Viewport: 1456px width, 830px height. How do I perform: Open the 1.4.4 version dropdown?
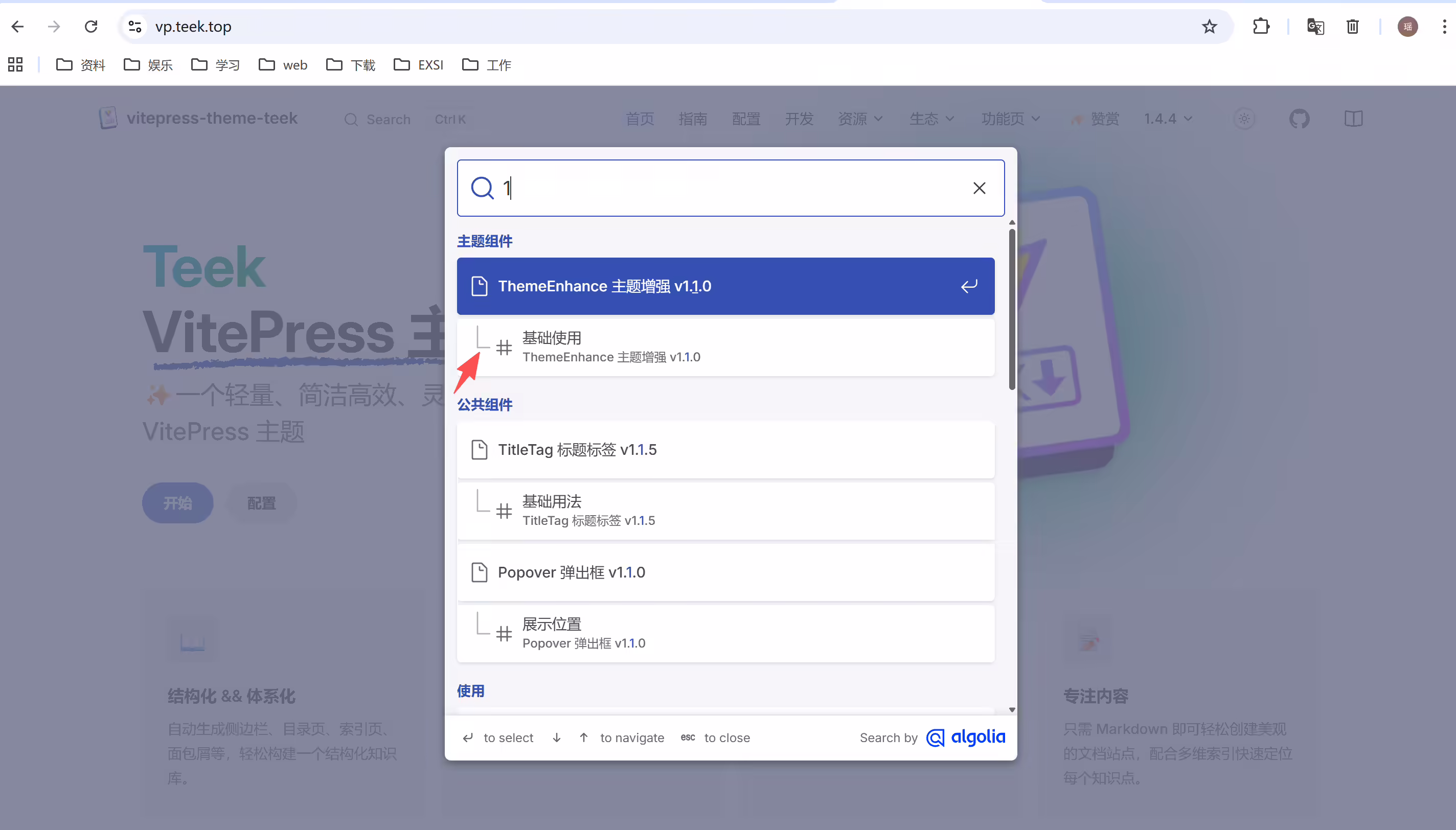[x=1168, y=119]
